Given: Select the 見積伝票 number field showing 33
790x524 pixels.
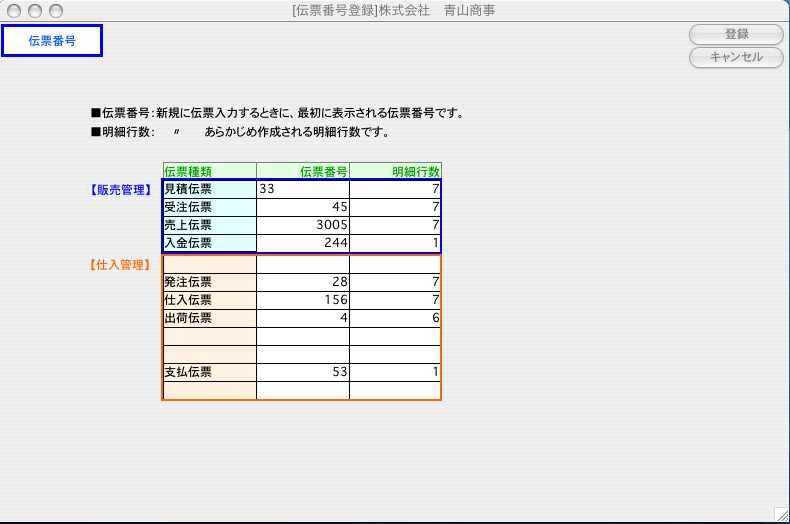Looking at the screenshot, I should [303, 189].
